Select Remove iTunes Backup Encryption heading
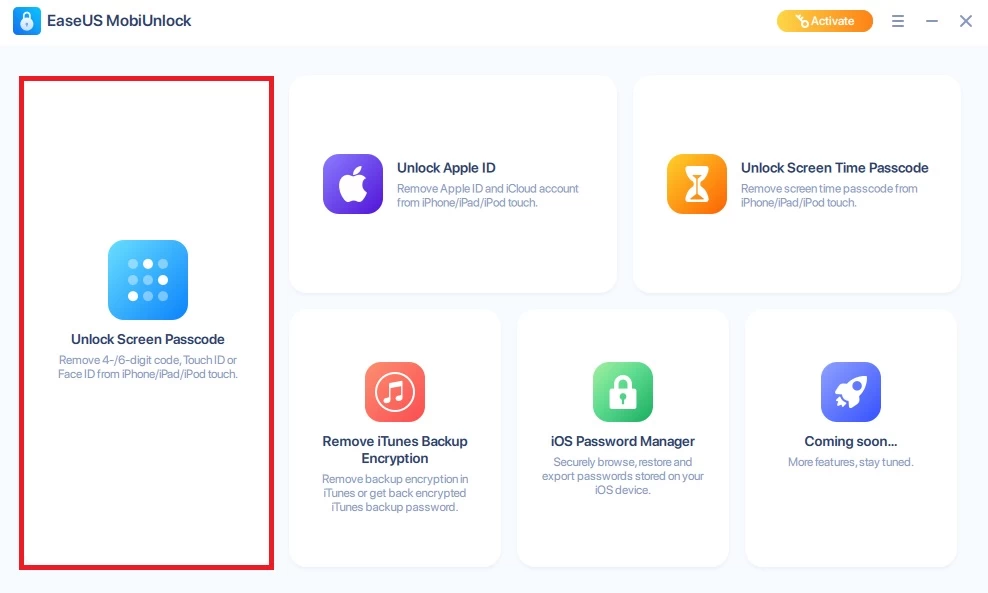This screenshot has width=988, height=593. (x=394, y=449)
